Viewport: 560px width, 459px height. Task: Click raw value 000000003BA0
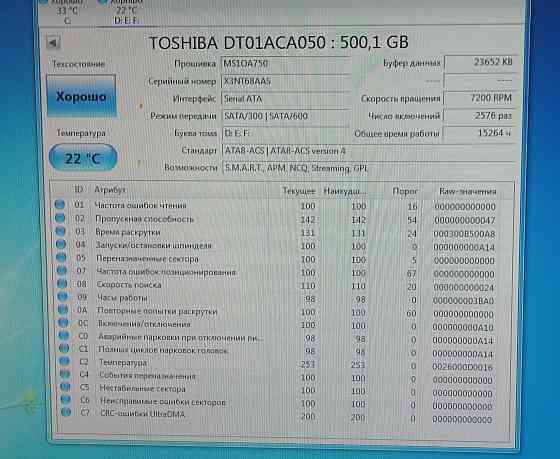tap(463, 301)
